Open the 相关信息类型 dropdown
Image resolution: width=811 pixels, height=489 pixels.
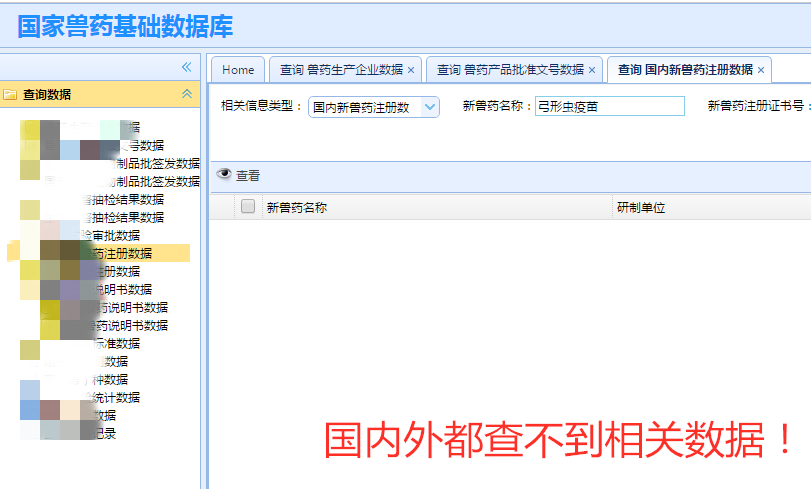[x=430, y=106]
